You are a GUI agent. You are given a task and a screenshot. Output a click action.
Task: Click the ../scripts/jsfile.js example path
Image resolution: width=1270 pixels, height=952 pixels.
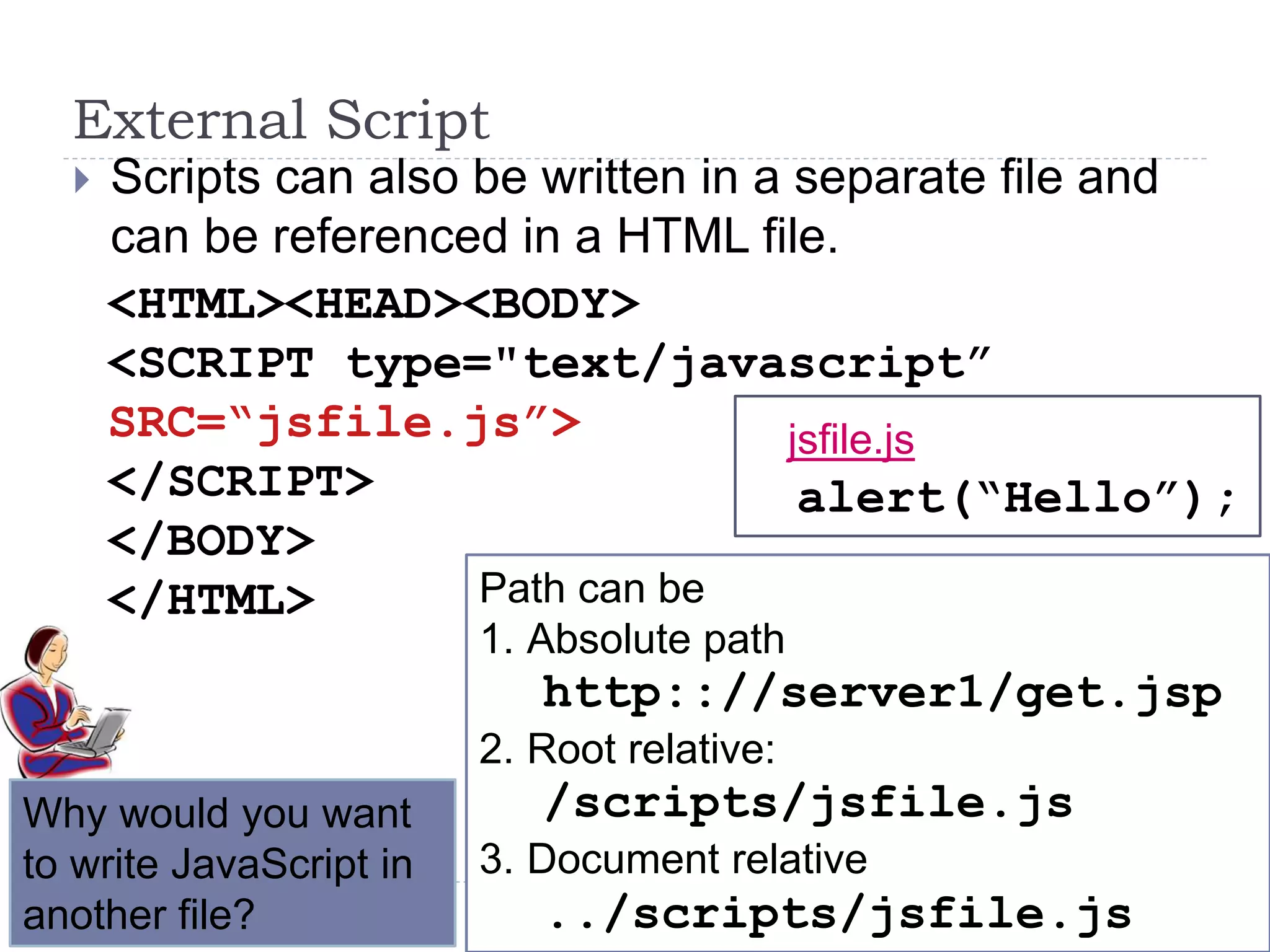coord(840,915)
